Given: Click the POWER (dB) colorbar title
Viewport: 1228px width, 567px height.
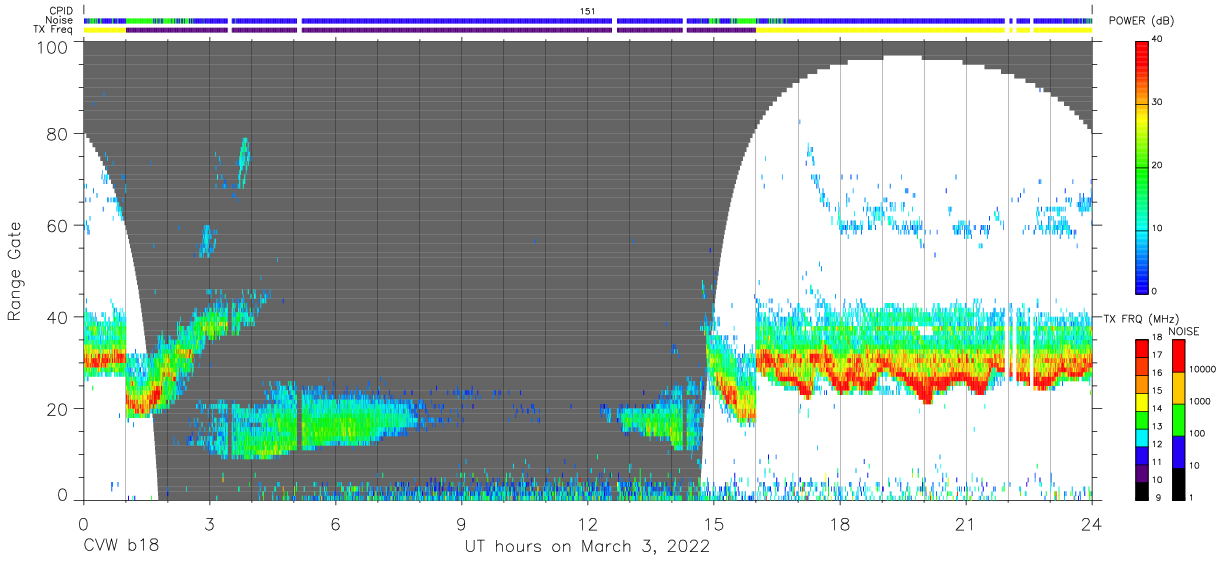Looking at the screenshot, I should [x=1141, y=21].
